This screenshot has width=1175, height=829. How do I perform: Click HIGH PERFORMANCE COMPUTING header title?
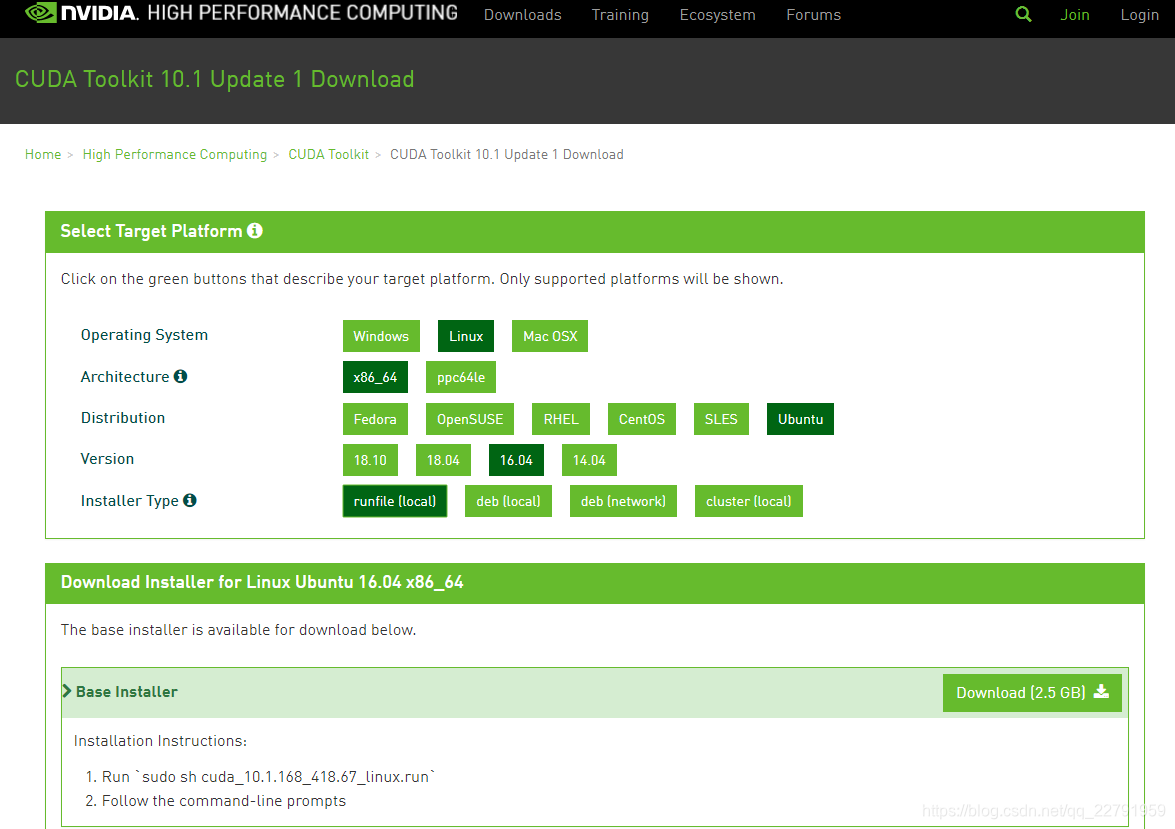[x=303, y=13]
